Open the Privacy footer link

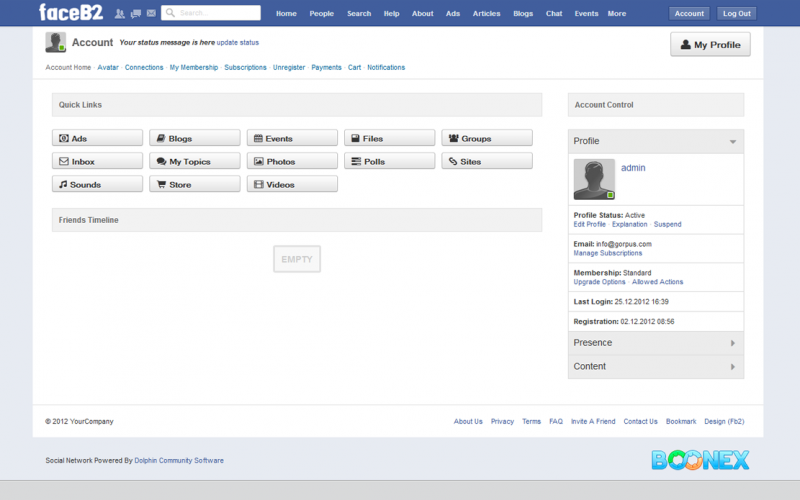tap(502, 421)
